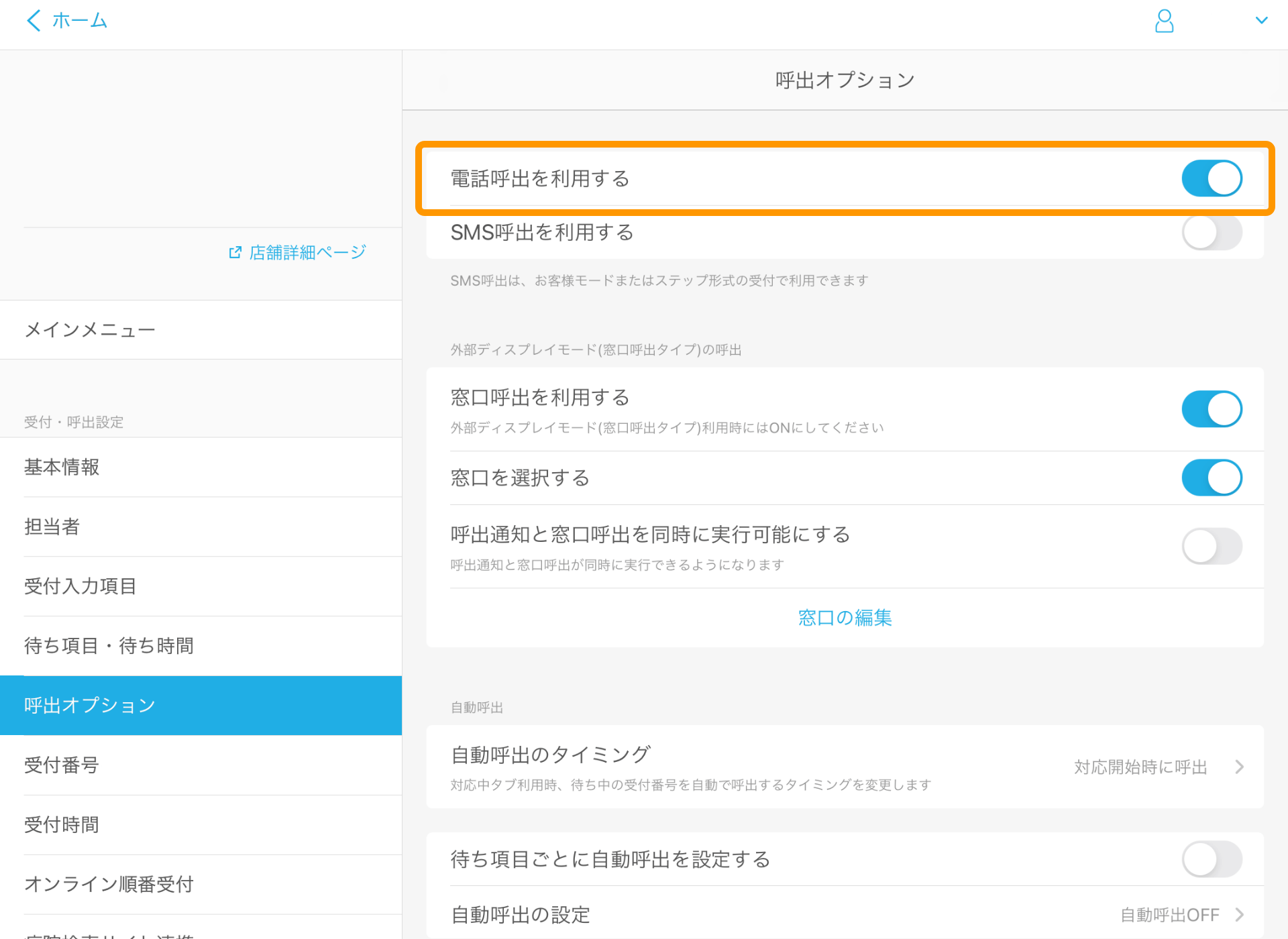Open the 店舗詳細ページ link

tap(307, 253)
